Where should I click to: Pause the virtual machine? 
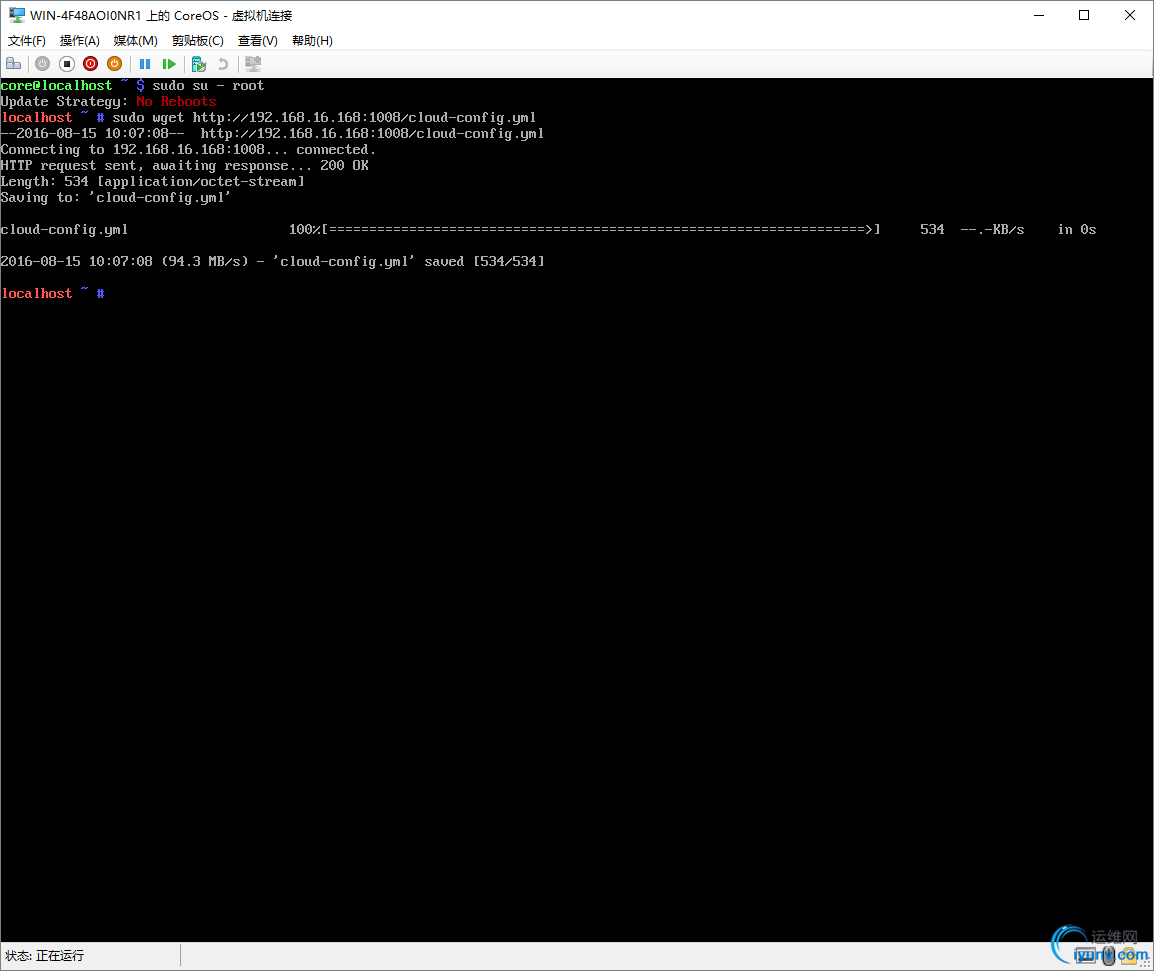pyautogui.click(x=145, y=64)
